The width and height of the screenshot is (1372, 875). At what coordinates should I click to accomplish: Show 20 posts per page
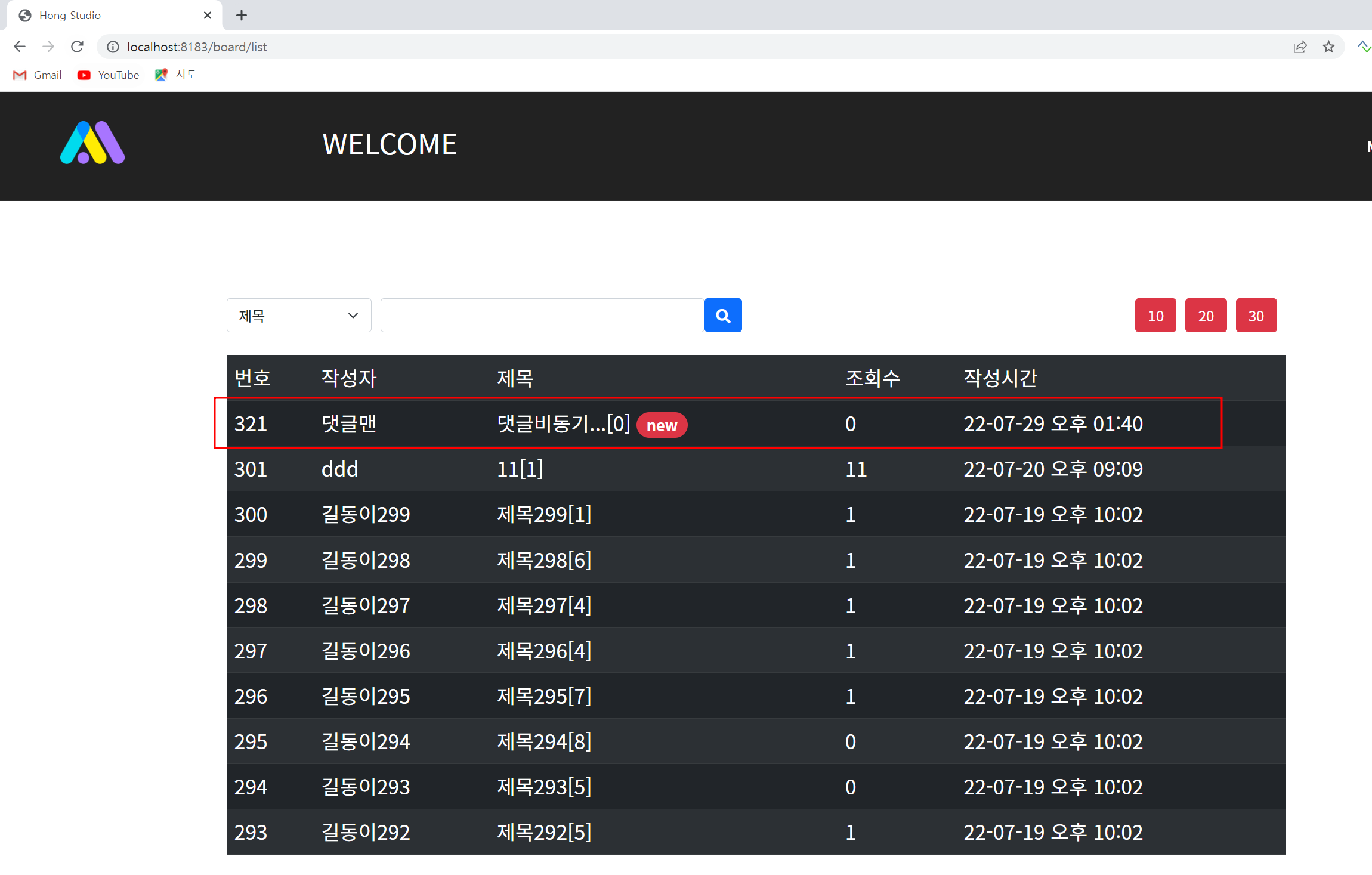1206,316
